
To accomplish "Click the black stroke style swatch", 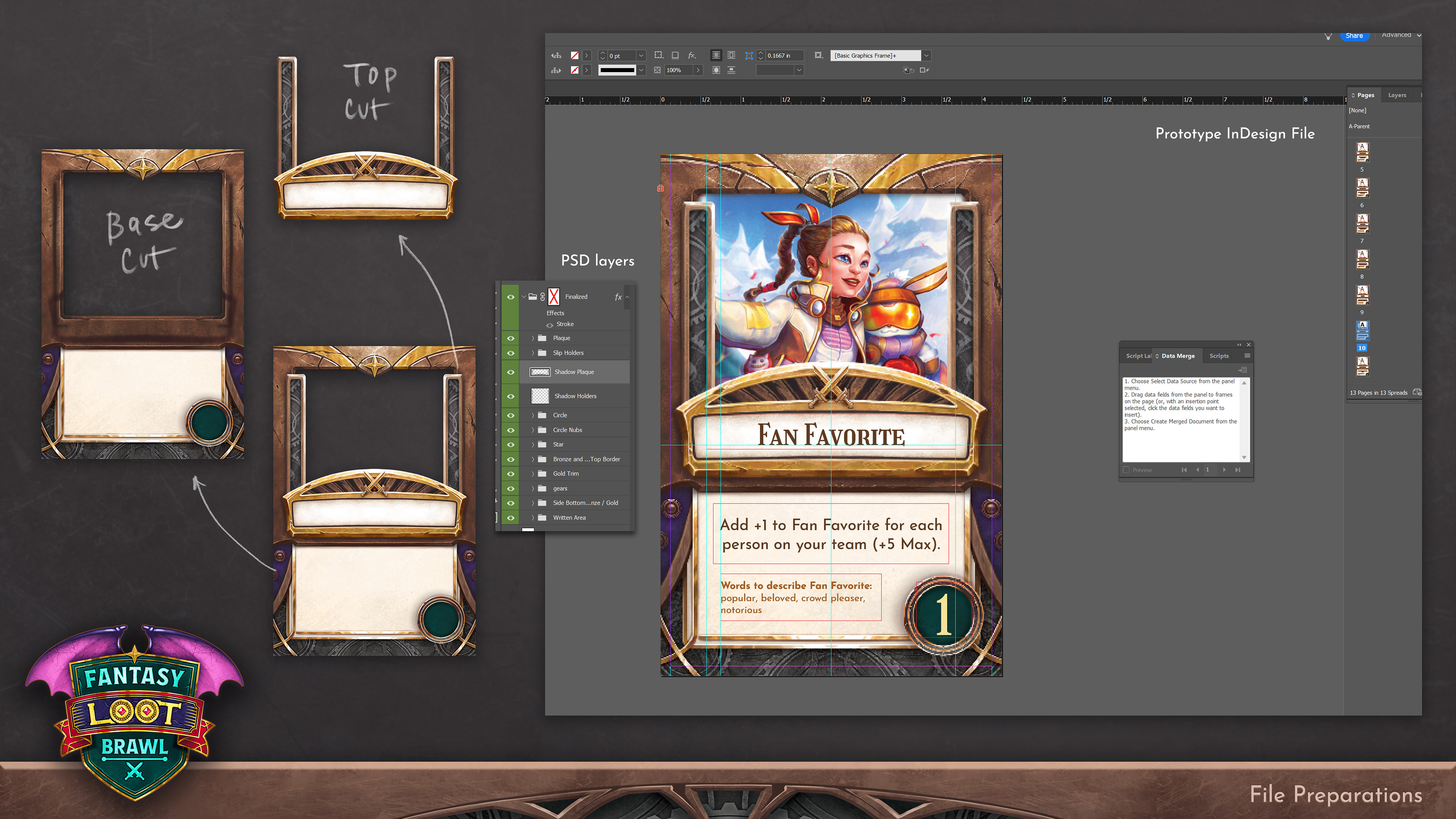I will 617,70.
